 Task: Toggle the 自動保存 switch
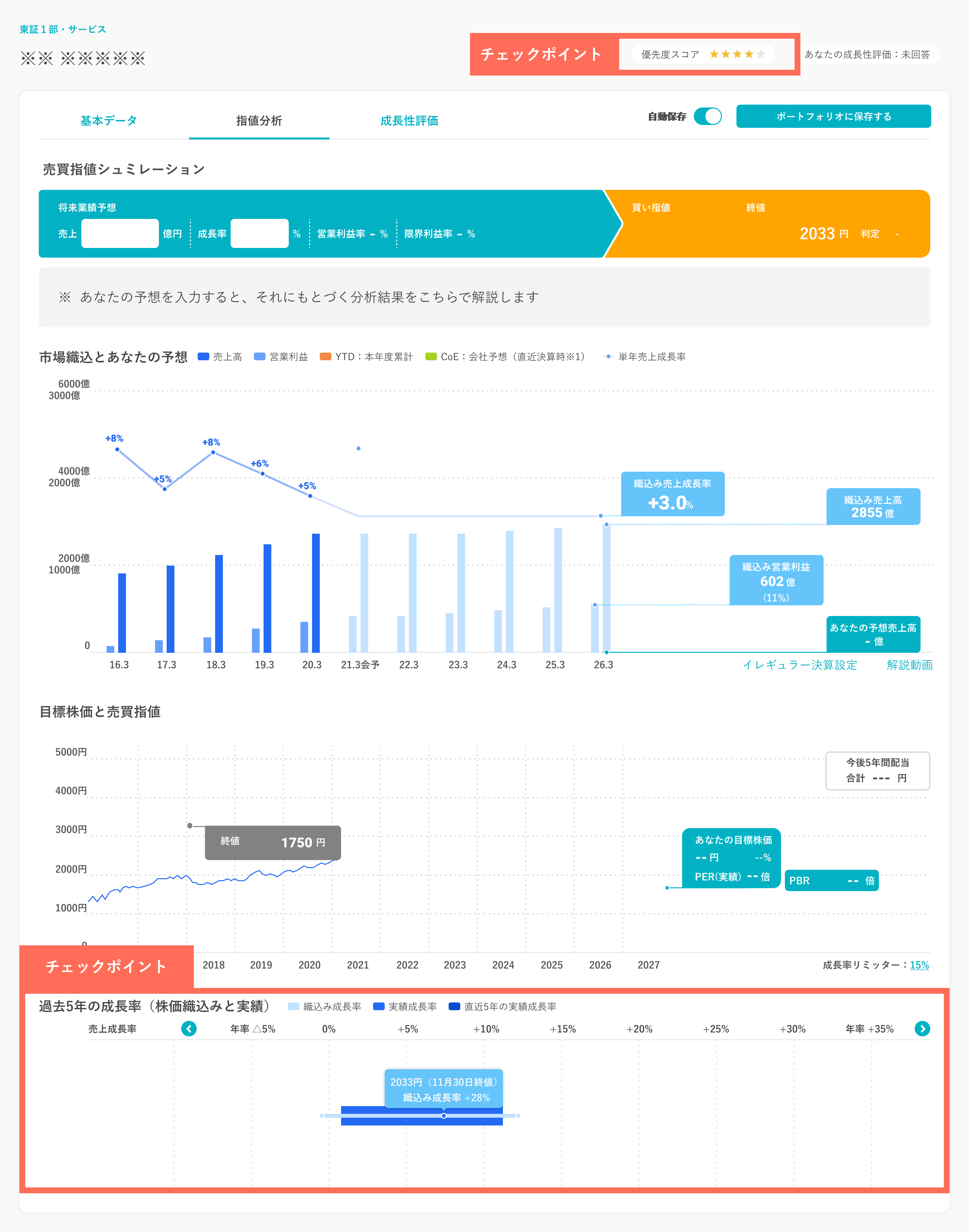[707, 116]
